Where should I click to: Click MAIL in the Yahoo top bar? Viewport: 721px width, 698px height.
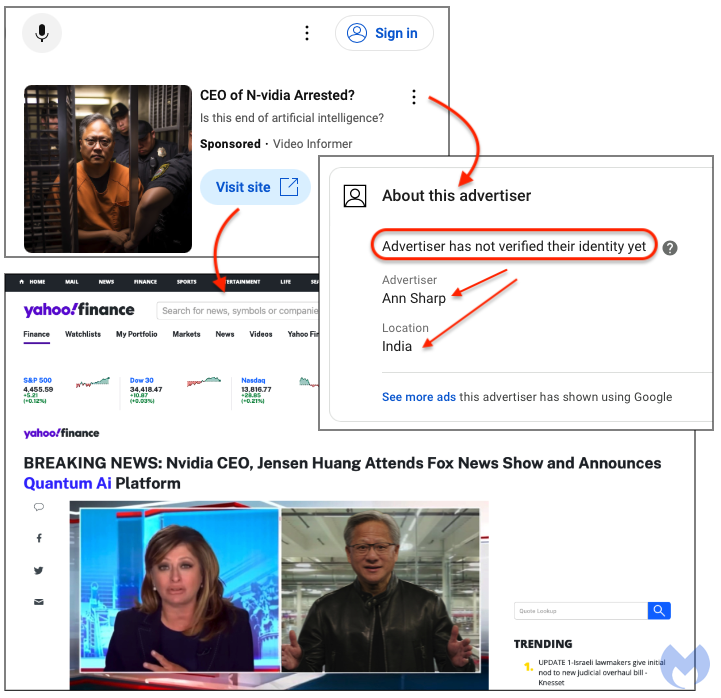(72, 282)
